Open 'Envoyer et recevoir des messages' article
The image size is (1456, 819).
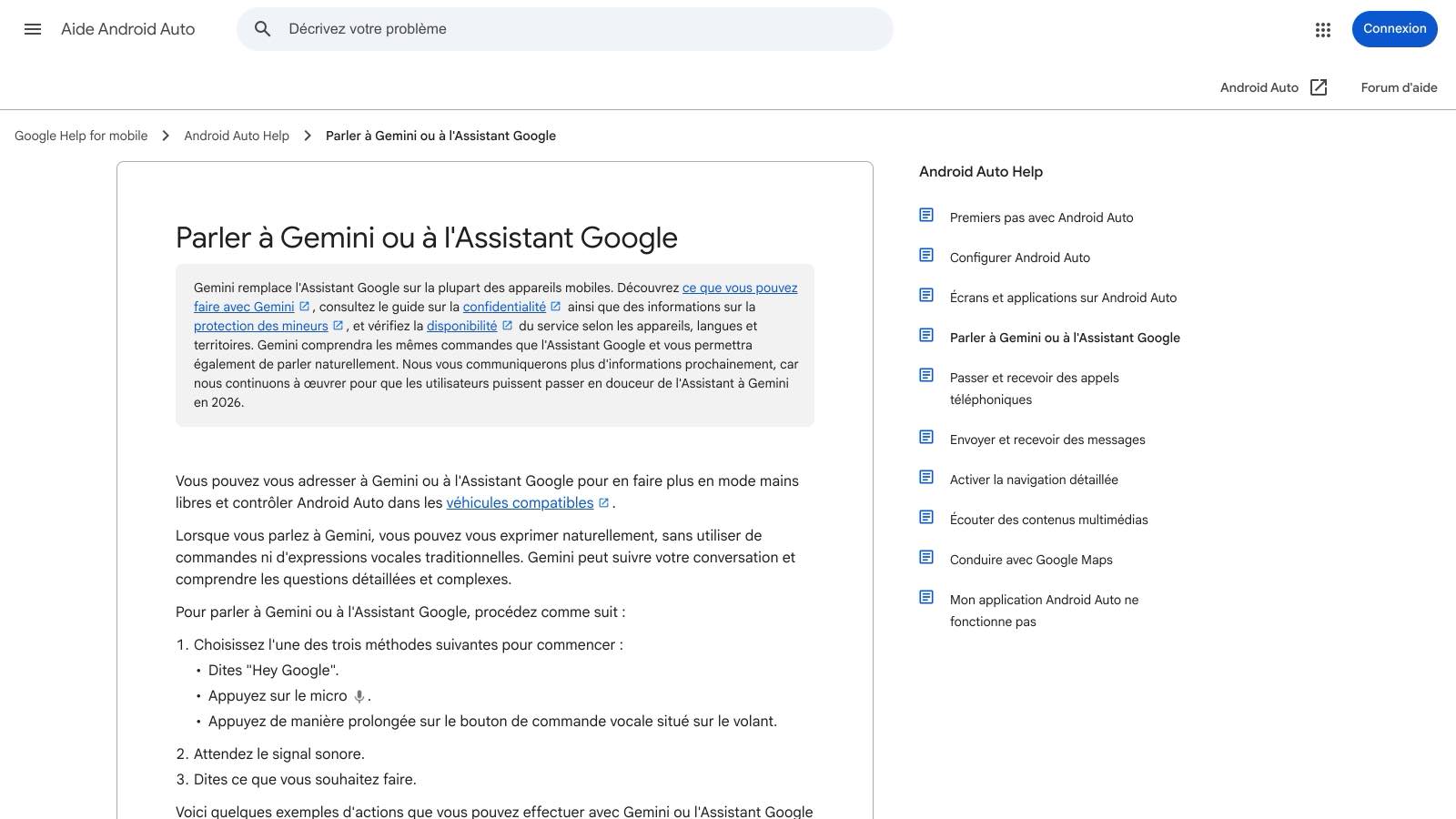pyautogui.click(x=1047, y=440)
